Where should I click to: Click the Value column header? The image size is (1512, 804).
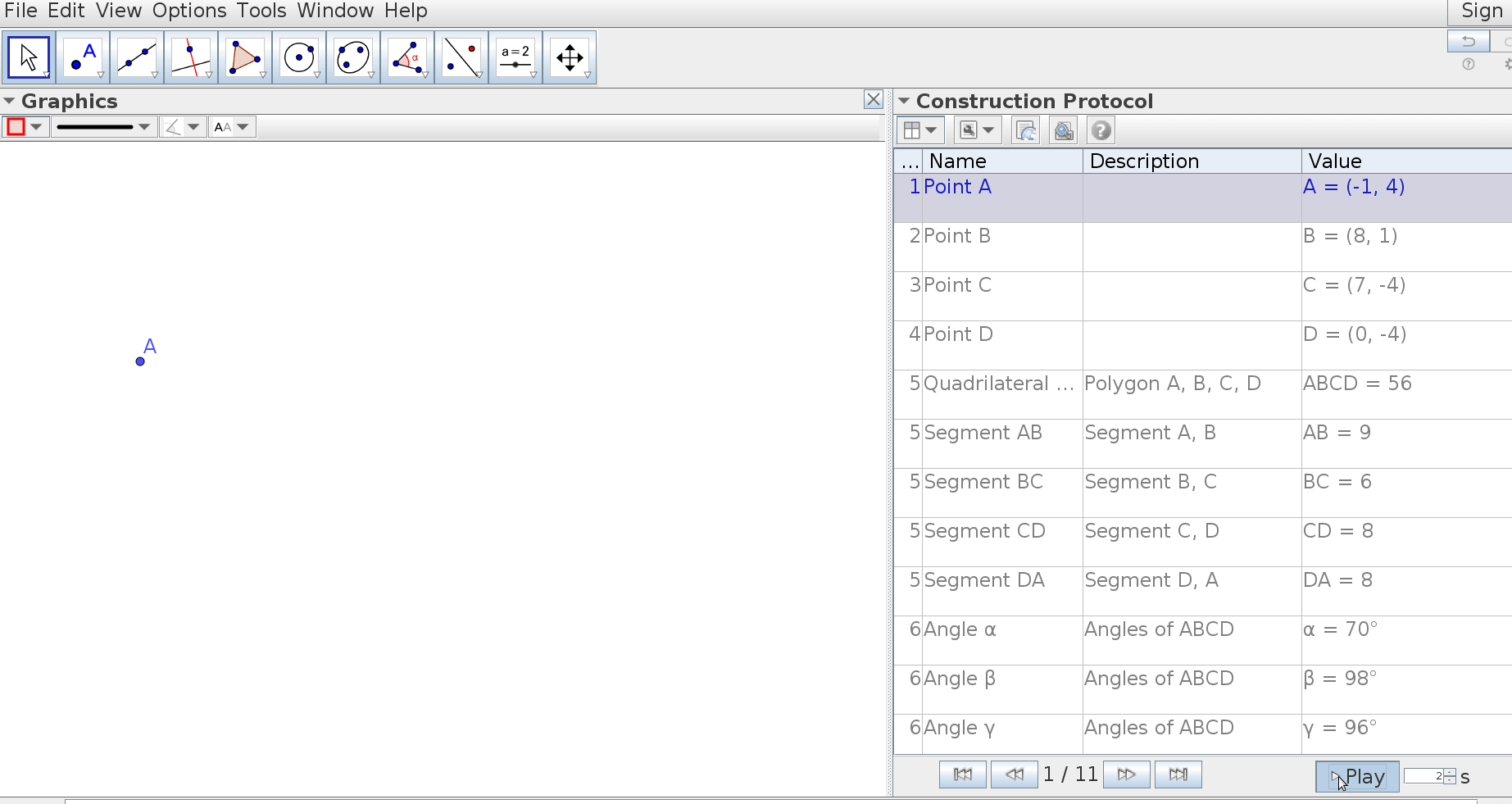[1406, 161]
